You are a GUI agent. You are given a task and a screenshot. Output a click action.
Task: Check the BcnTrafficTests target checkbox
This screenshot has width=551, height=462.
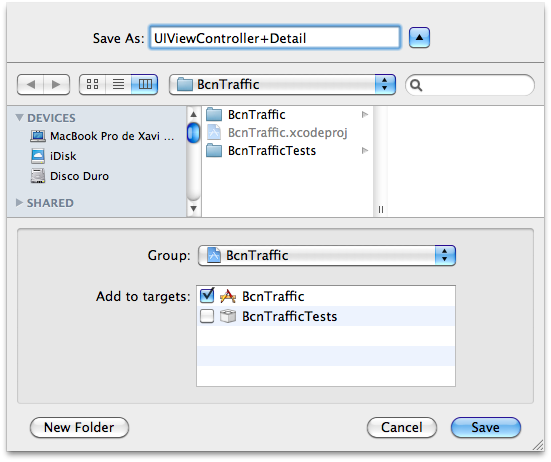tap(207, 316)
